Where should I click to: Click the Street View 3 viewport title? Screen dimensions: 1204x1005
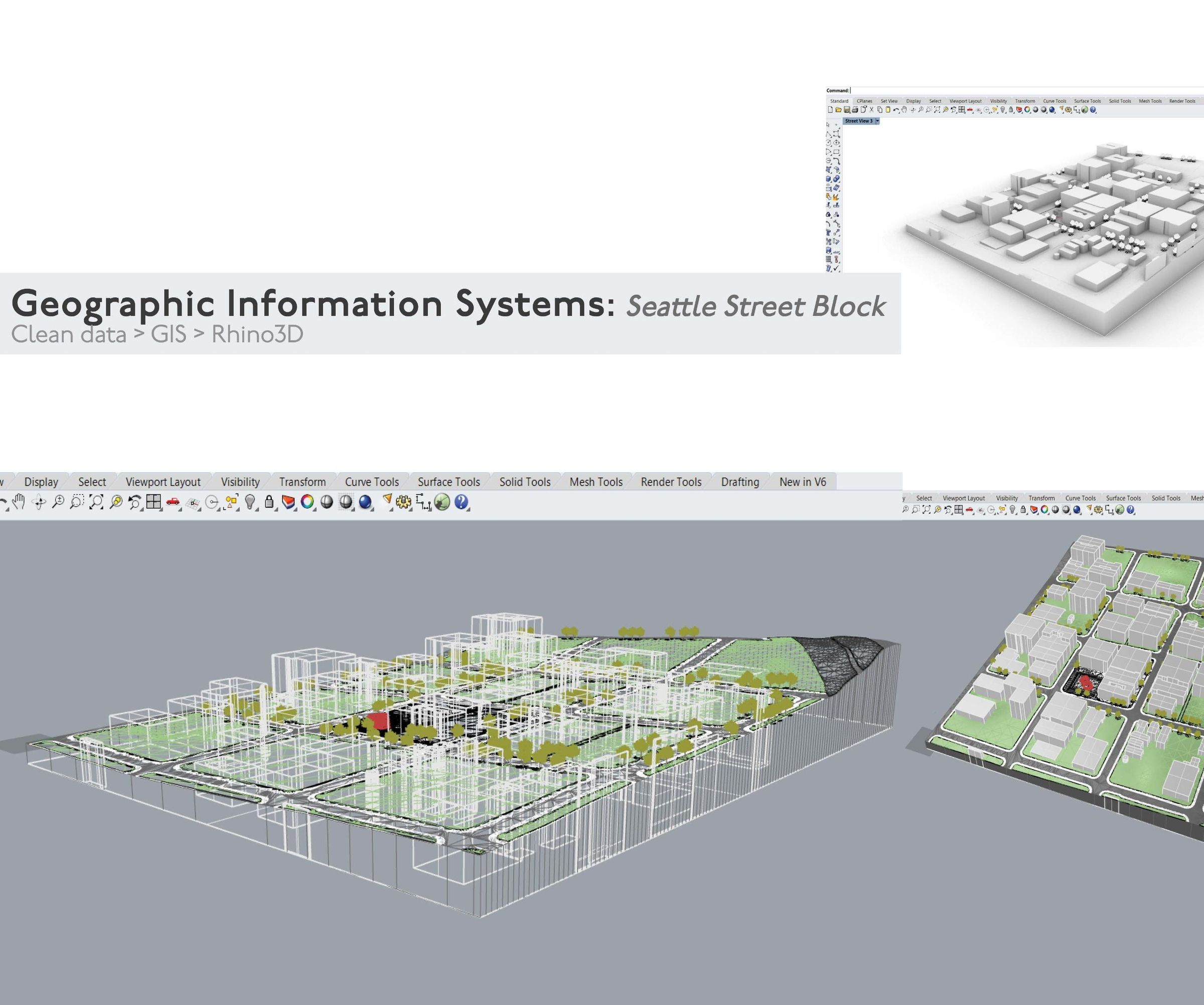[x=859, y=121]
